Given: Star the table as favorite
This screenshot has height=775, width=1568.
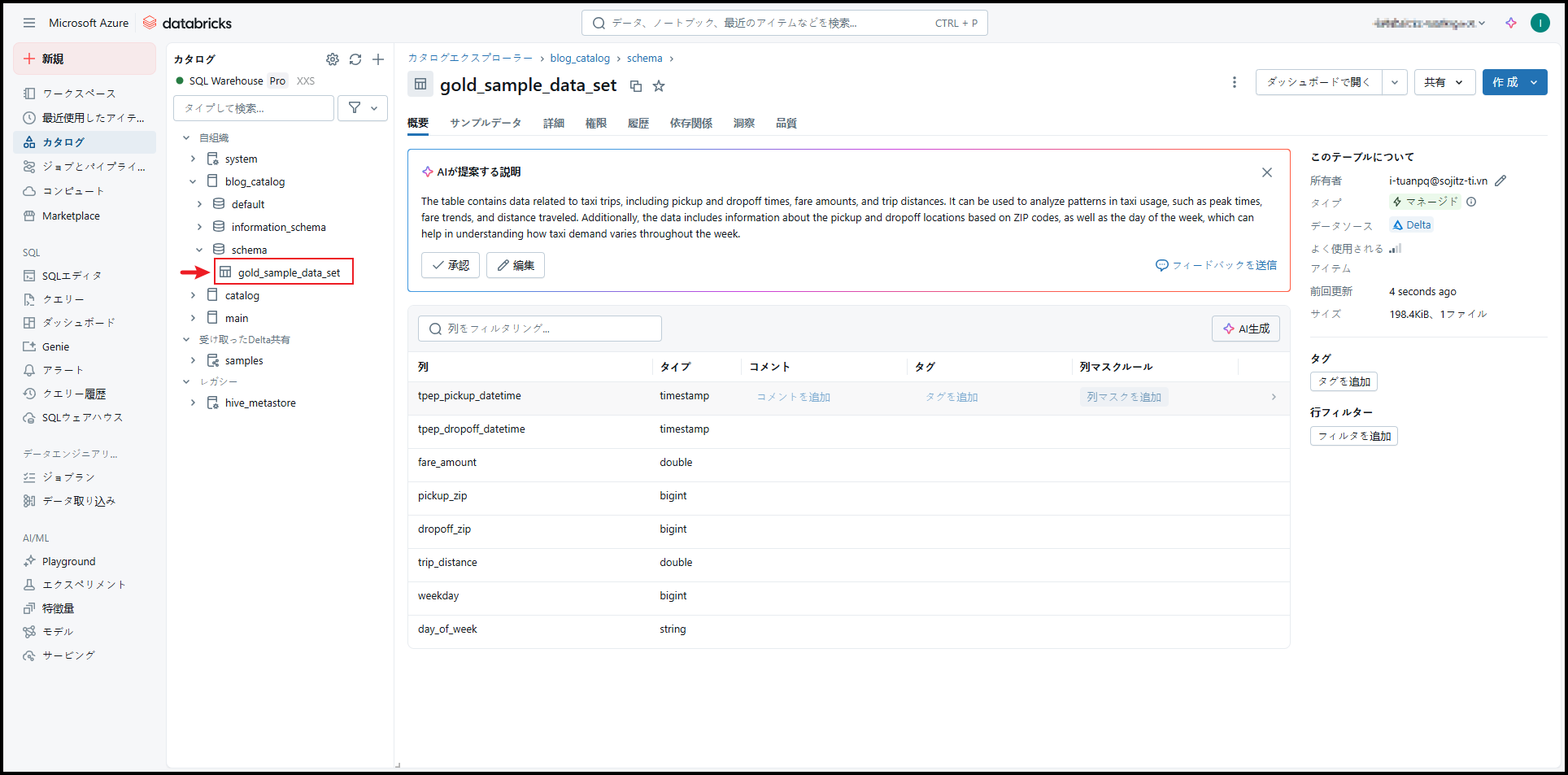Looking at the screenshot, I should click(659, 86).
